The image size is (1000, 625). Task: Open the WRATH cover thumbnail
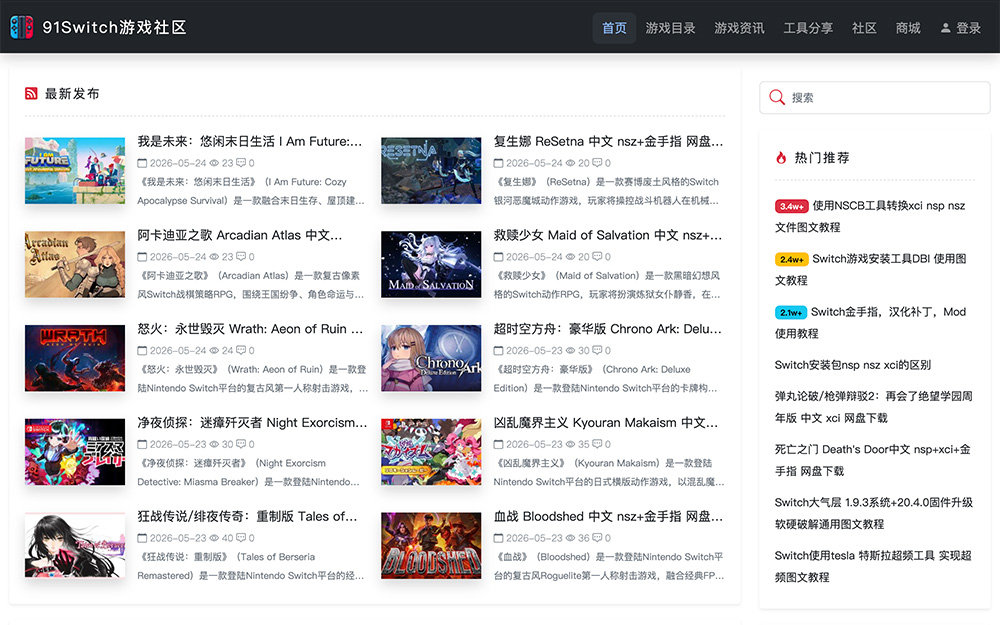pos(75,358)
